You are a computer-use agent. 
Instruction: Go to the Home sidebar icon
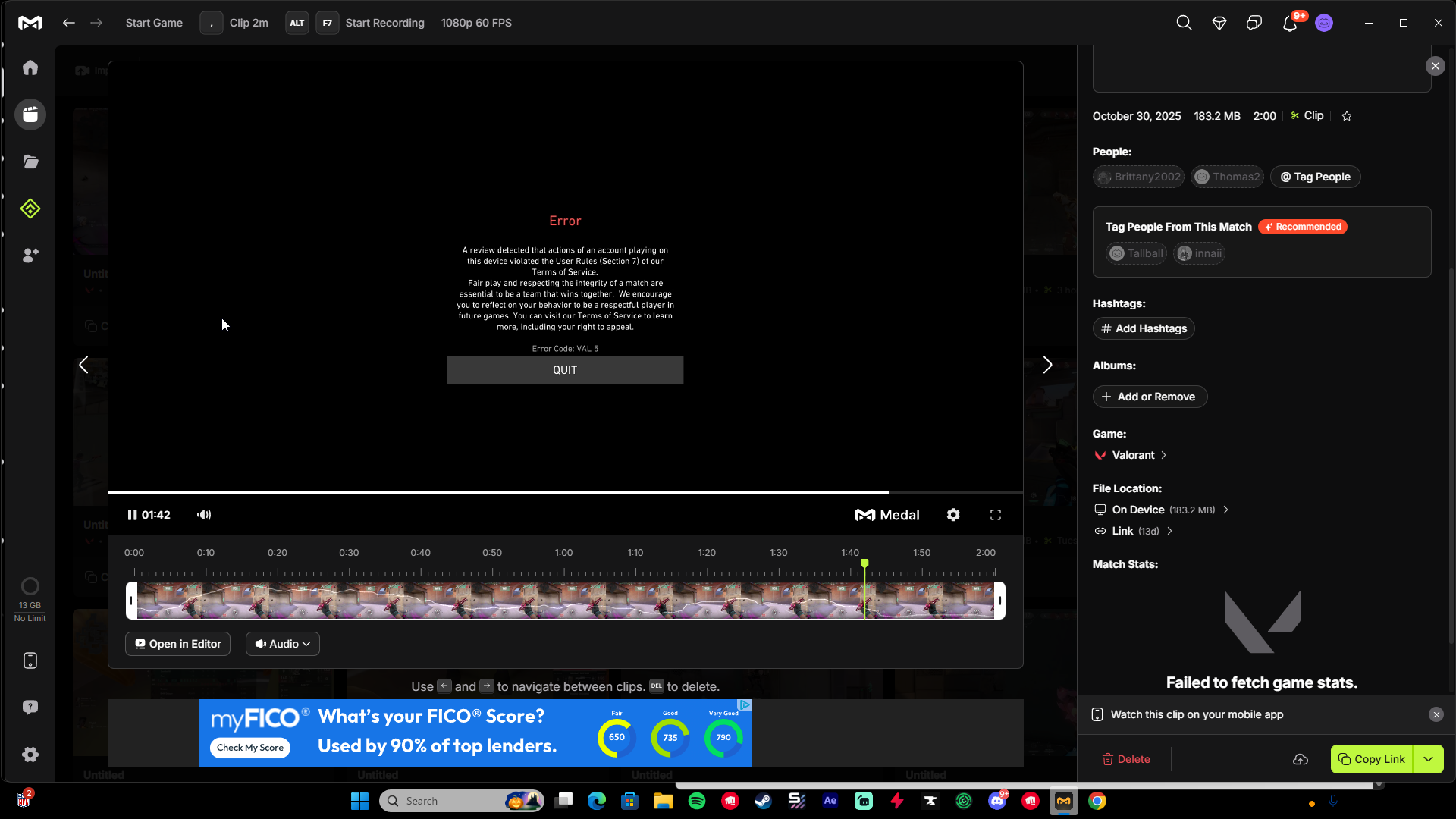[x=30, y=67]
